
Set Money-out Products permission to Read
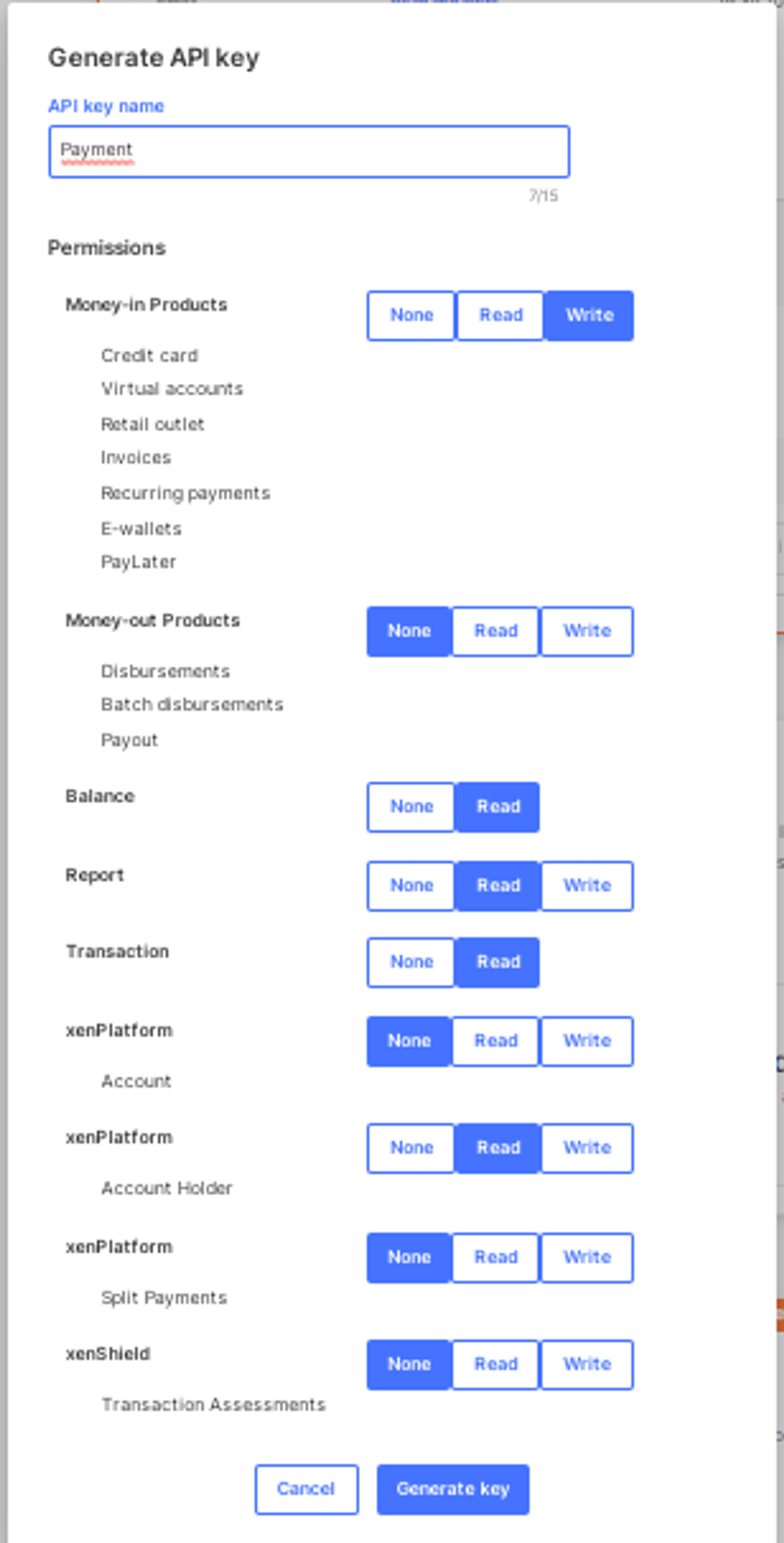(x=495, y=631)
